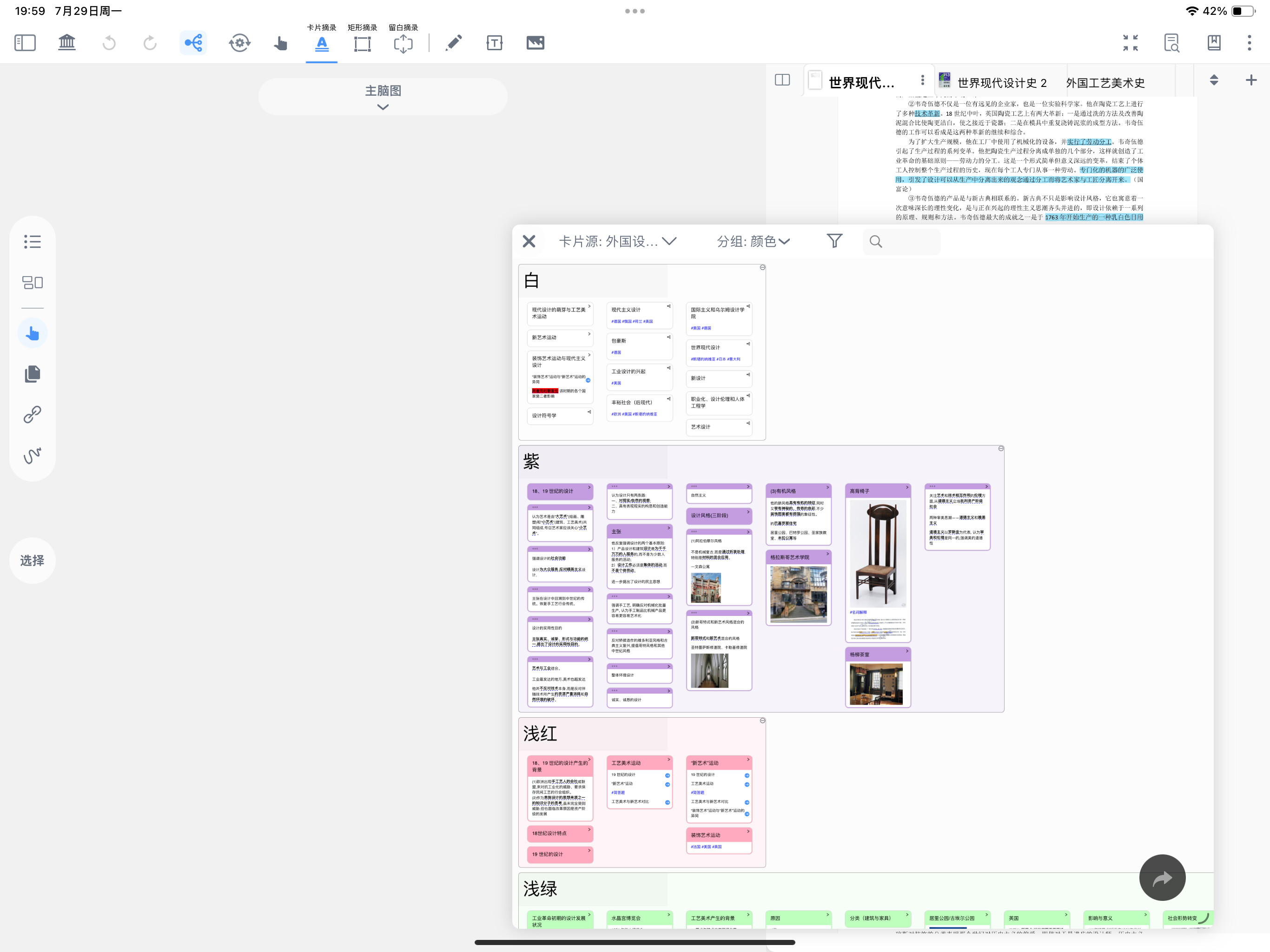Open the 工艺美术运动 pink card
This screenshot has width=1270, height=952.
[x=640, y=781]
